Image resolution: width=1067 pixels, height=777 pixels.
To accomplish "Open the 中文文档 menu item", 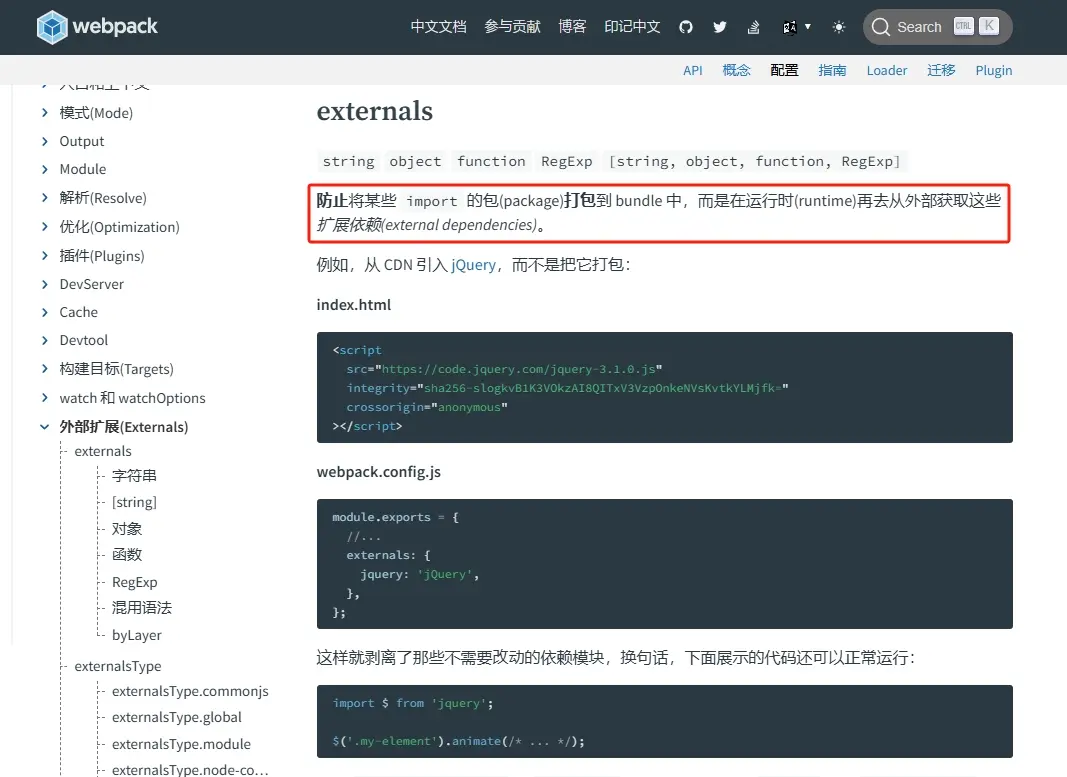I will click(438, 27).
